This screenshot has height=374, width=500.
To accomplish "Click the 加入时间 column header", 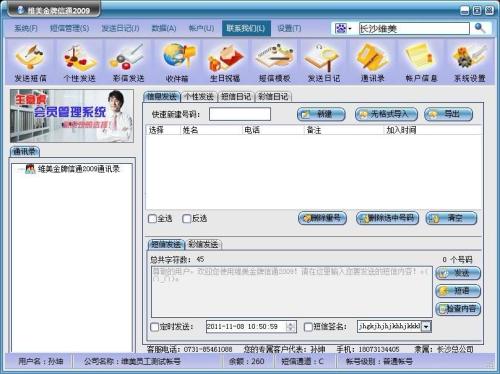I will [432, 130].
